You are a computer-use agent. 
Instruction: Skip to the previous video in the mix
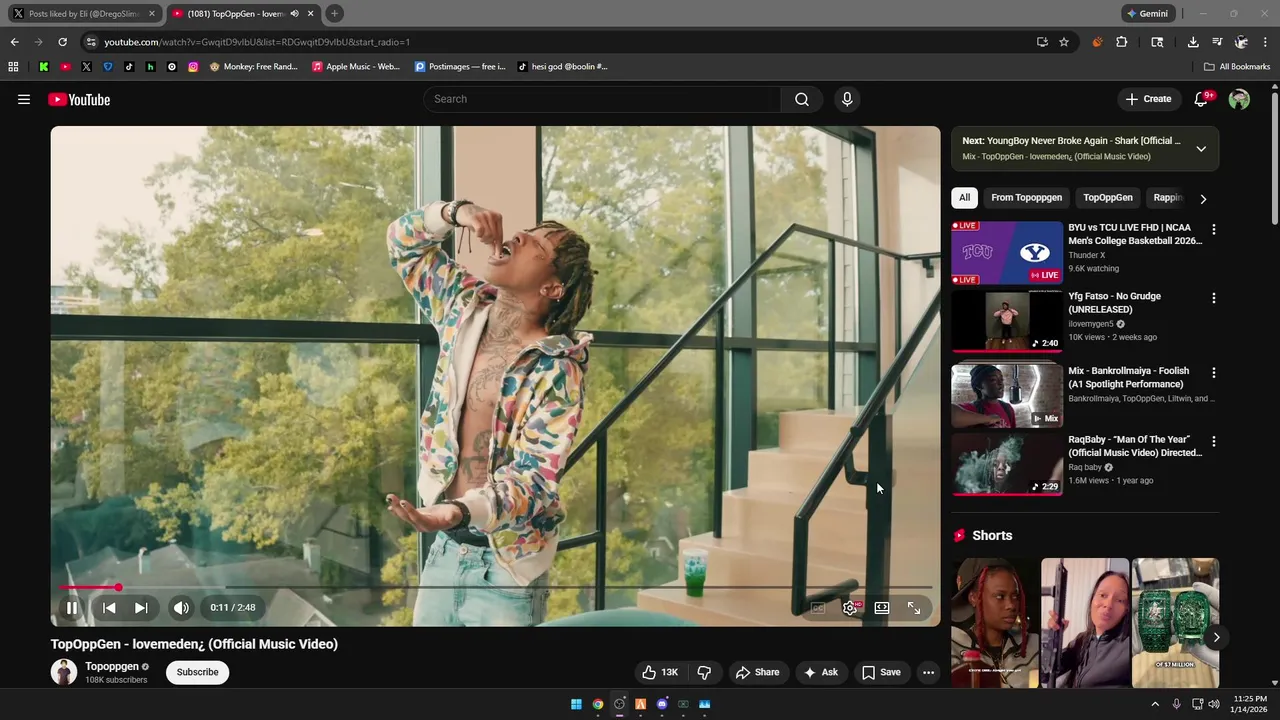click(x=109, y=608)
